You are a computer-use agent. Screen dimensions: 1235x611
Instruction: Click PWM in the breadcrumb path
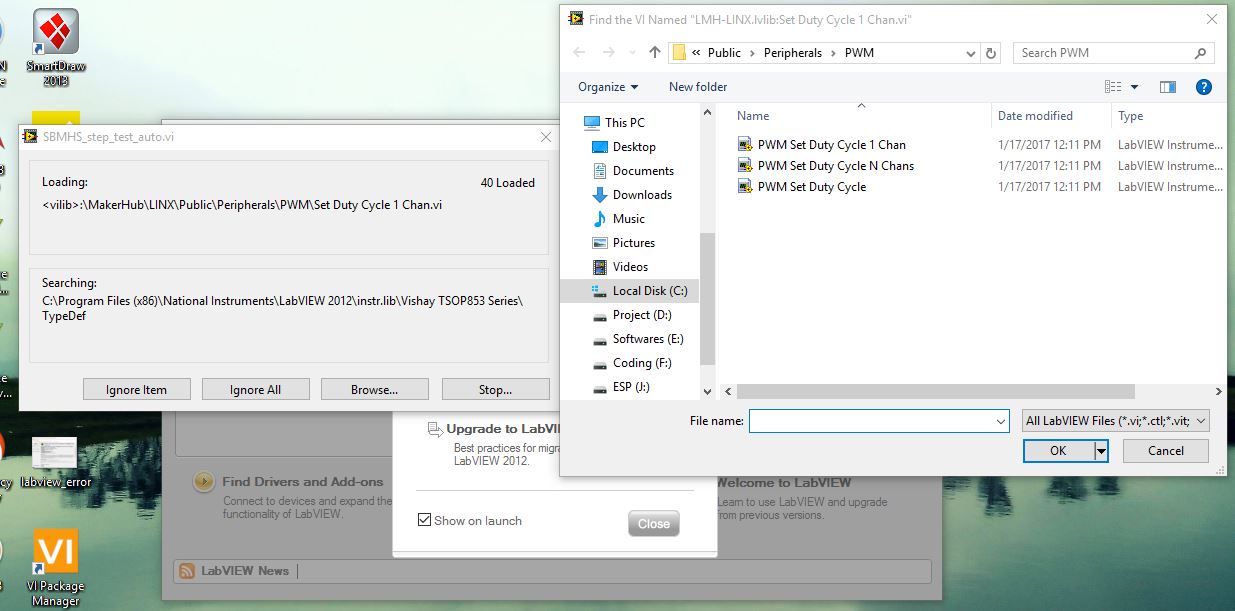pos(859,53)
